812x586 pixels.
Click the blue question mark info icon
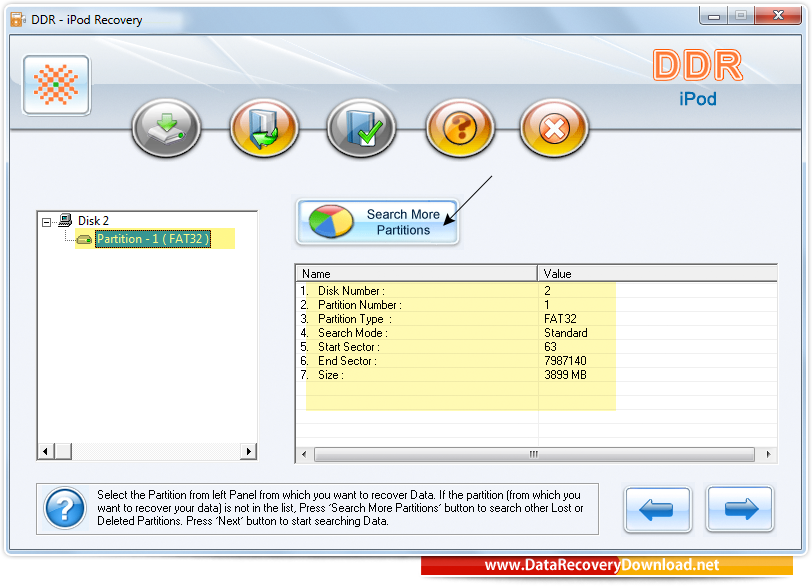[65, 509]
